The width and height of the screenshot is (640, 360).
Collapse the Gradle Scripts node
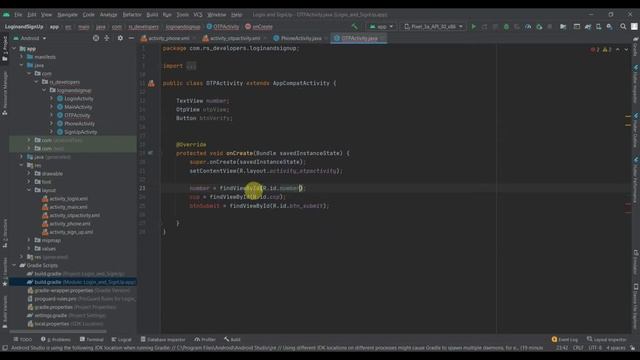[15, 265]
